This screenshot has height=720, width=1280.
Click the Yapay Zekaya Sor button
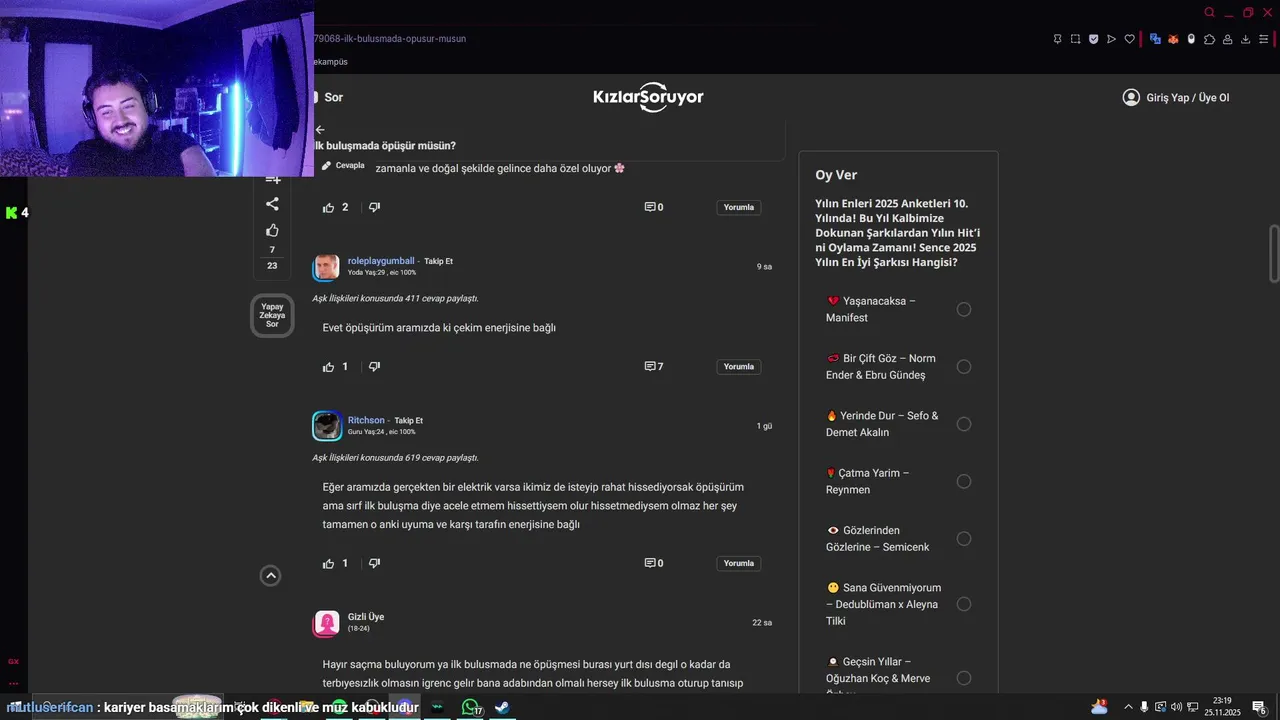272,316
